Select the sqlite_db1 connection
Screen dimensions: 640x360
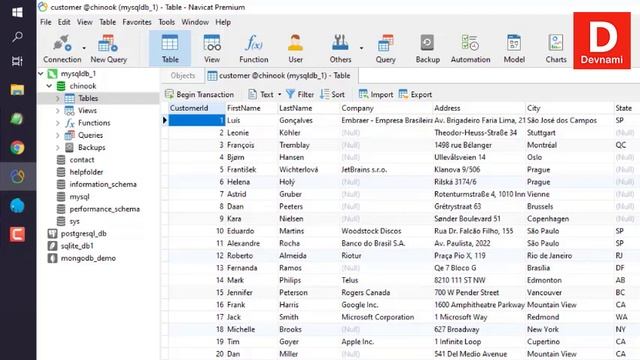click(x=77, y=246)
